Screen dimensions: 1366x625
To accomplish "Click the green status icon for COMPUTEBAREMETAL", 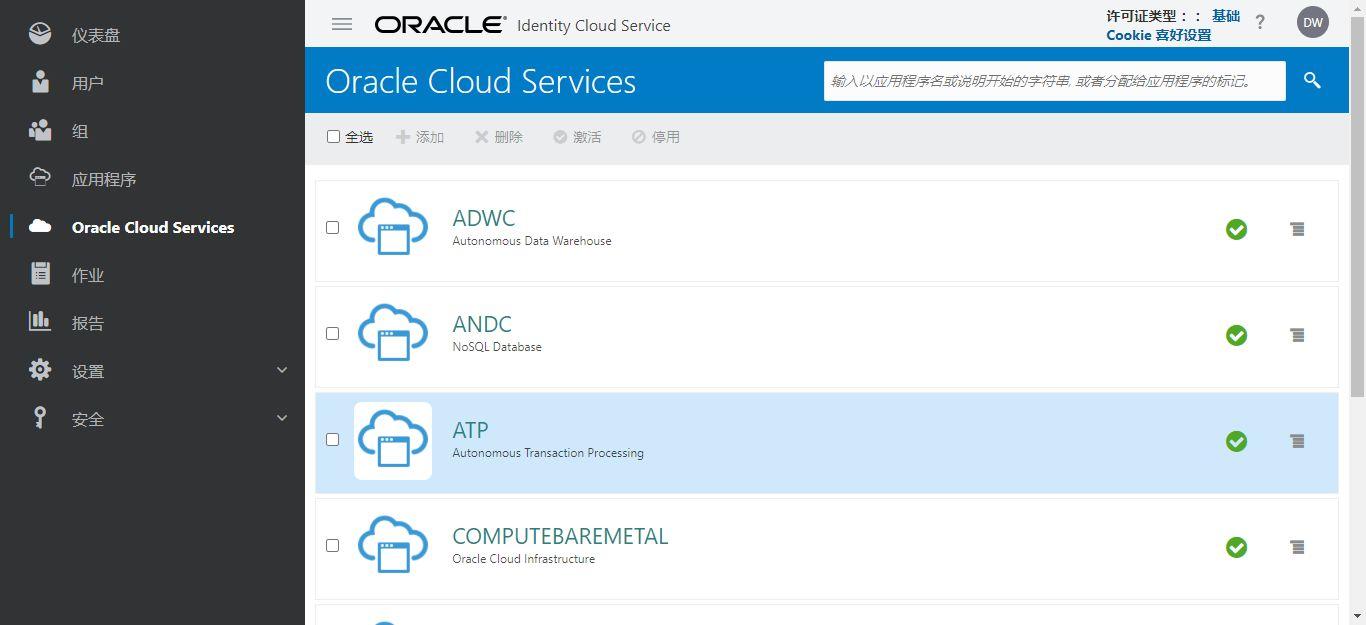I will [1237, 547].
